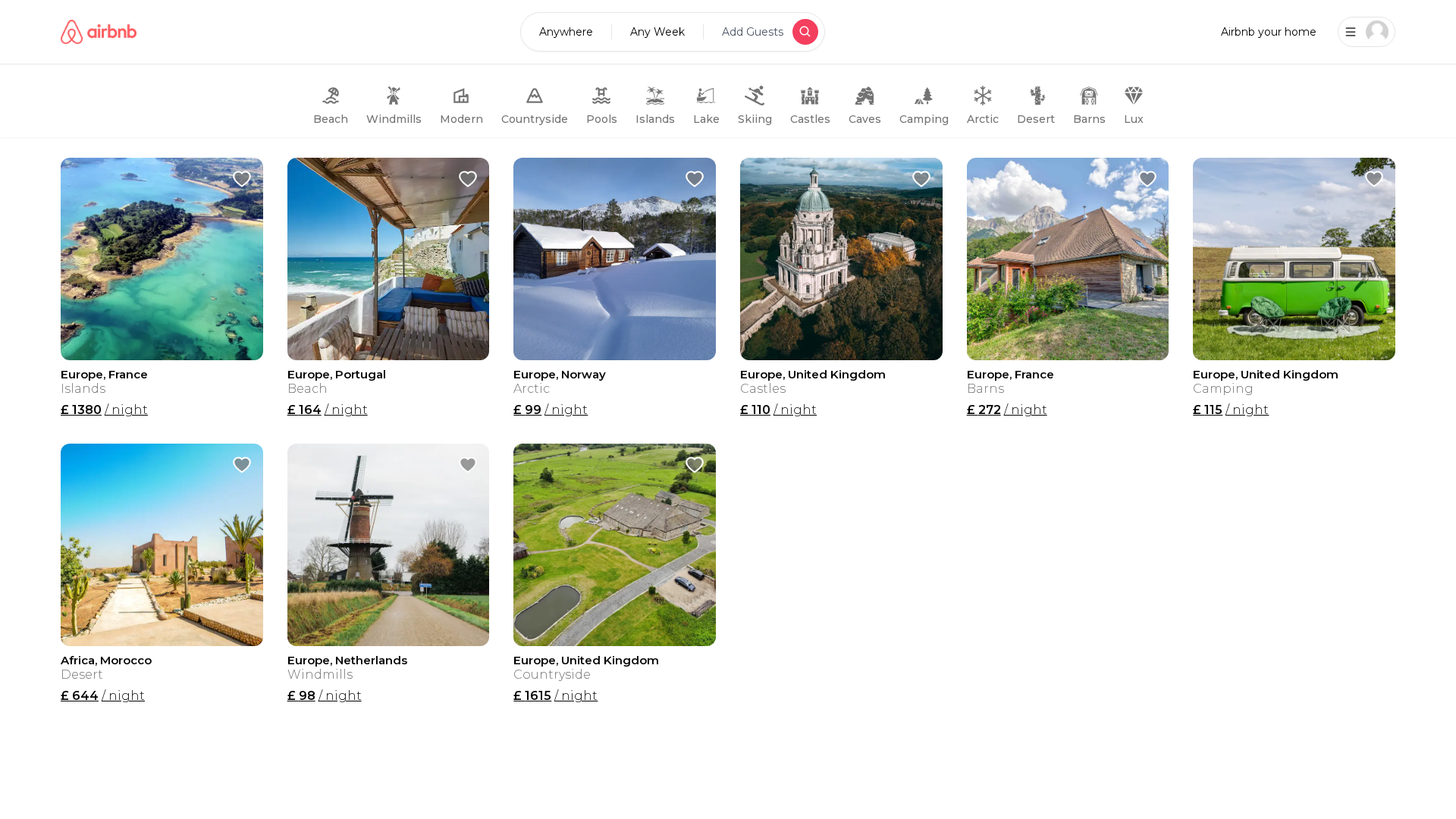
Task: Open the Anywhere location selector
Action: [566, 32]
